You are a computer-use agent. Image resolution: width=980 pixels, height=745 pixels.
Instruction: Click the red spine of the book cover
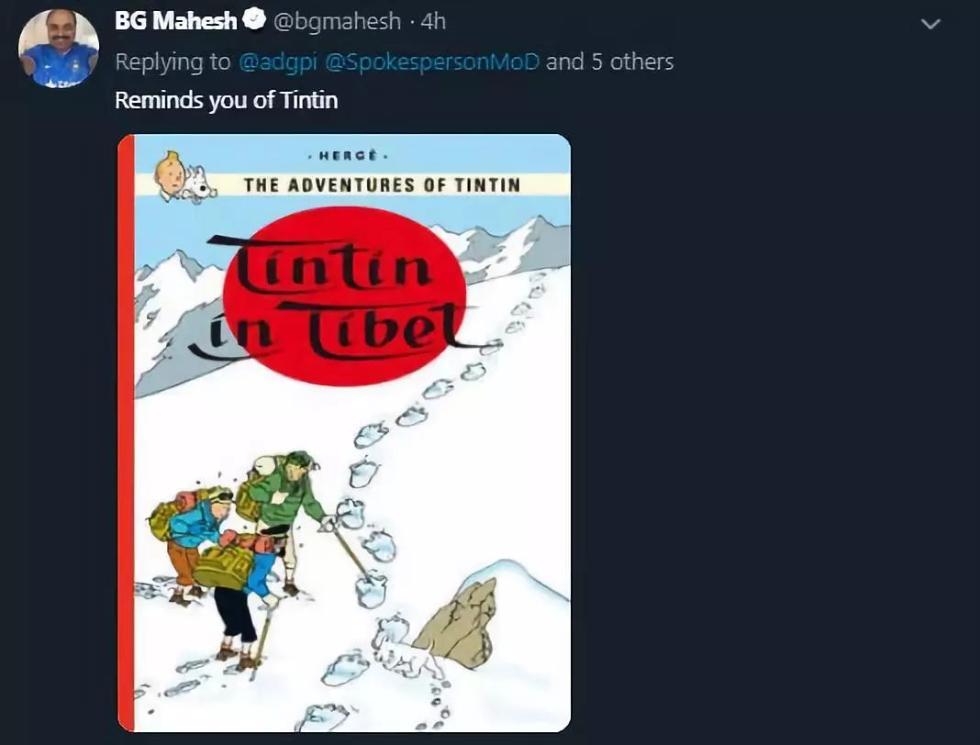tap(125, 430)
